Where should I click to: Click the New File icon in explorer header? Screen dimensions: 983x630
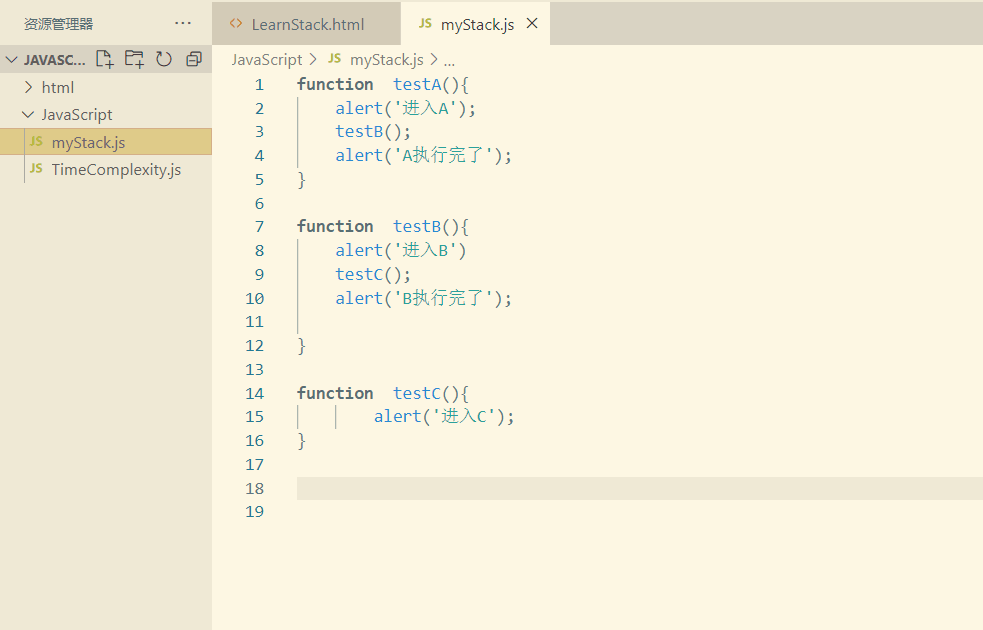[105, 59]
